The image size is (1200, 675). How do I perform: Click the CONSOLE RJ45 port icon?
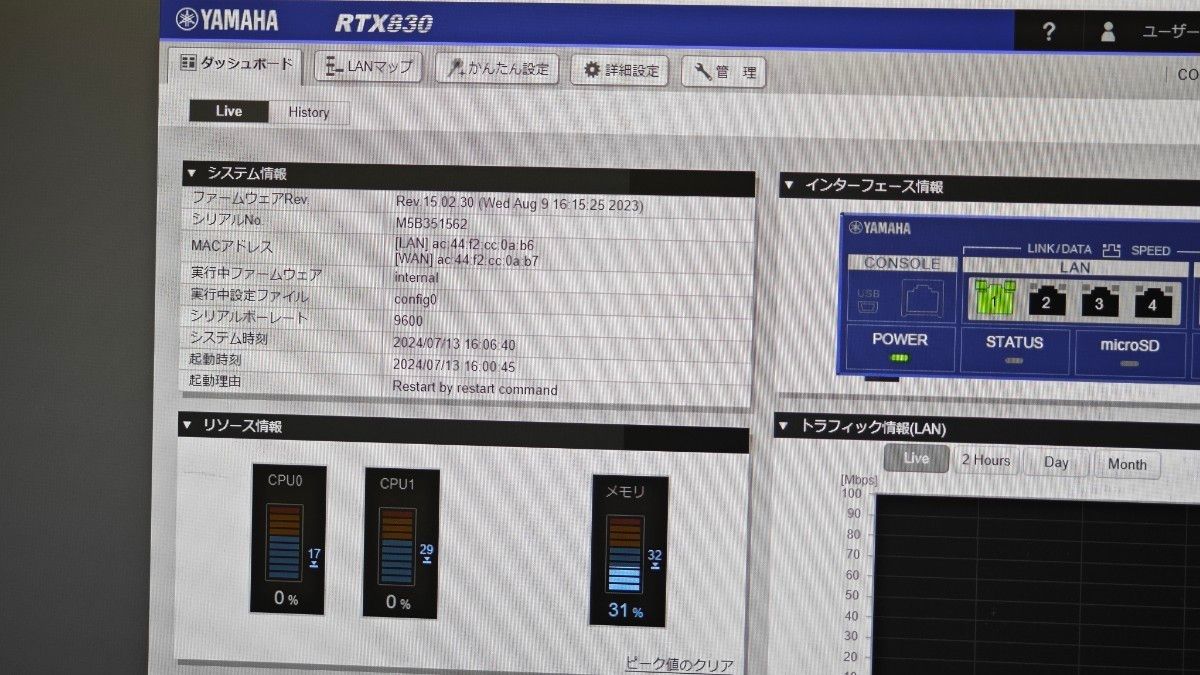[921, 298]
